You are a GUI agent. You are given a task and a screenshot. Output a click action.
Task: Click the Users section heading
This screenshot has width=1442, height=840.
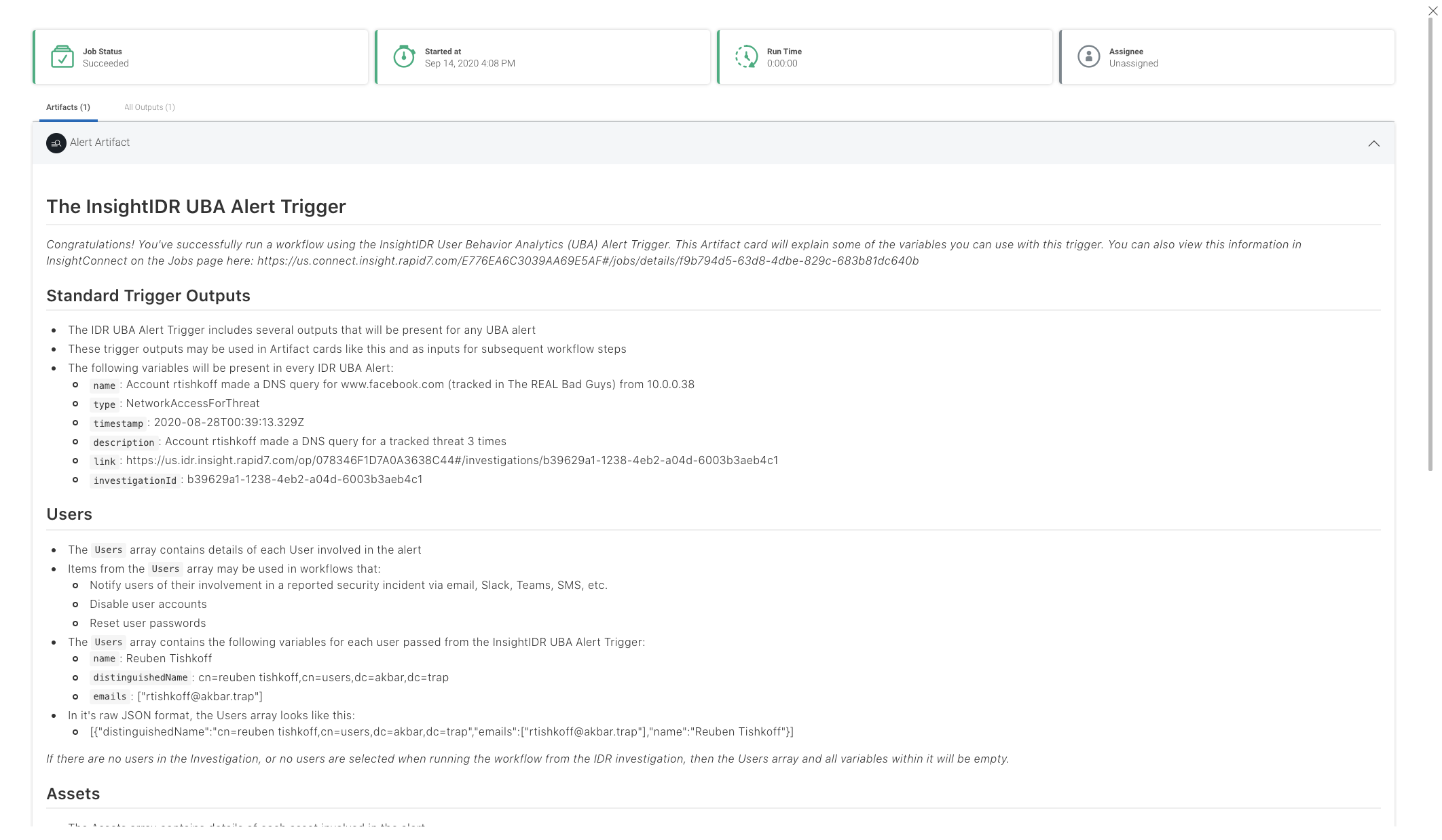click(x=69, y=514)
